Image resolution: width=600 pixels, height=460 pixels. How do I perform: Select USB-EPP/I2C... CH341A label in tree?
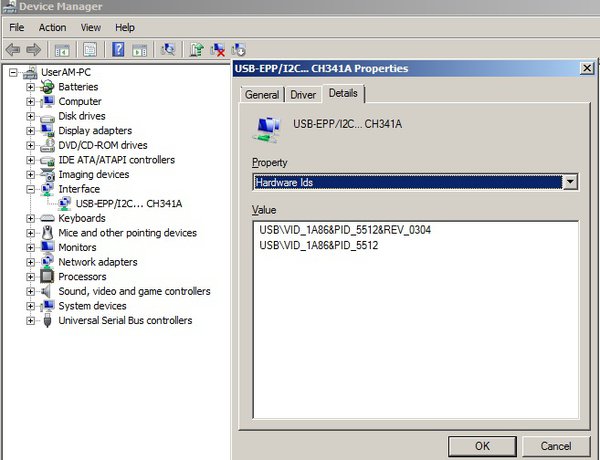point(129,204)
